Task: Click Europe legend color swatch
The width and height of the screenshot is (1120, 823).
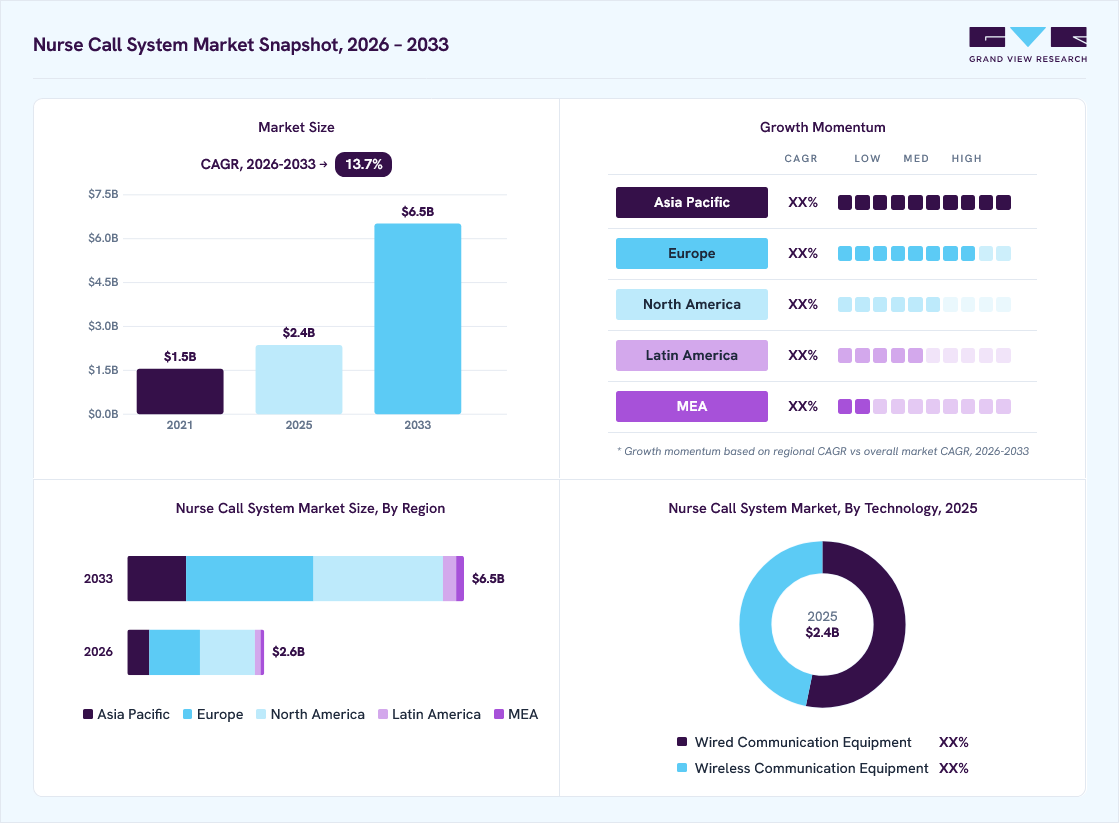Action: coord(188,714)
